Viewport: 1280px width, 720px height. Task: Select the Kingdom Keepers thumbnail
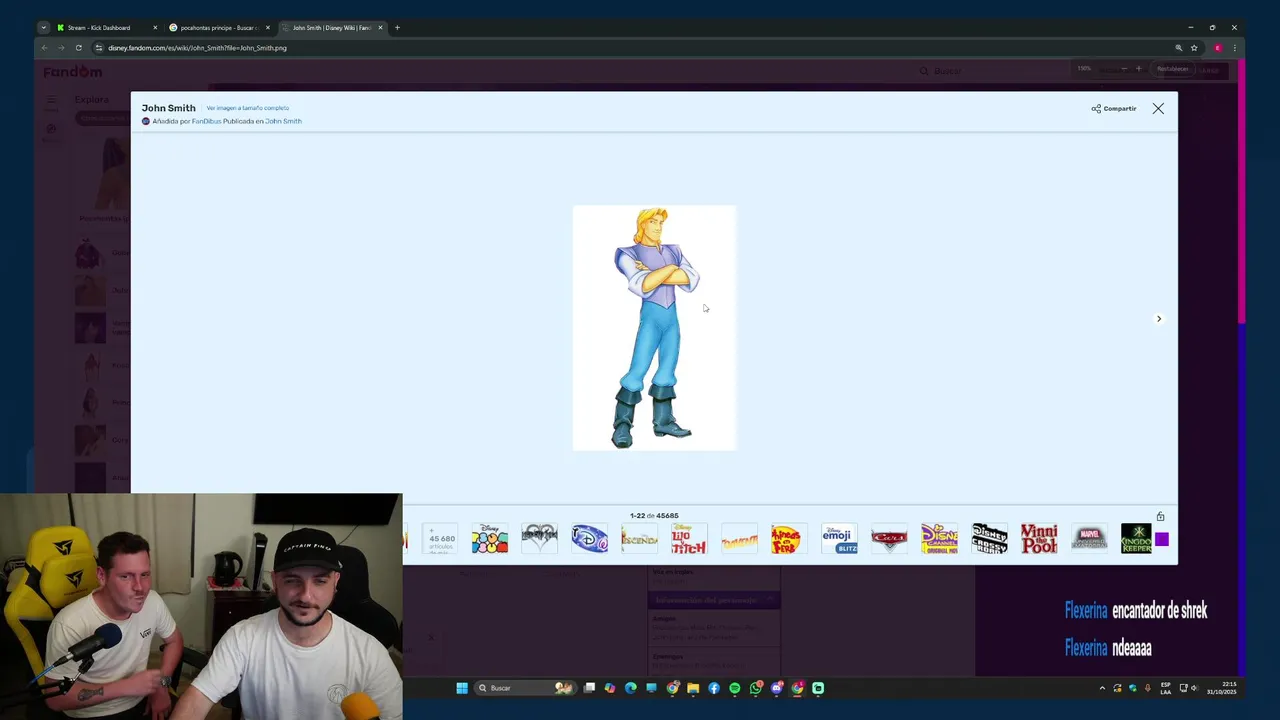coord(1136,538)
